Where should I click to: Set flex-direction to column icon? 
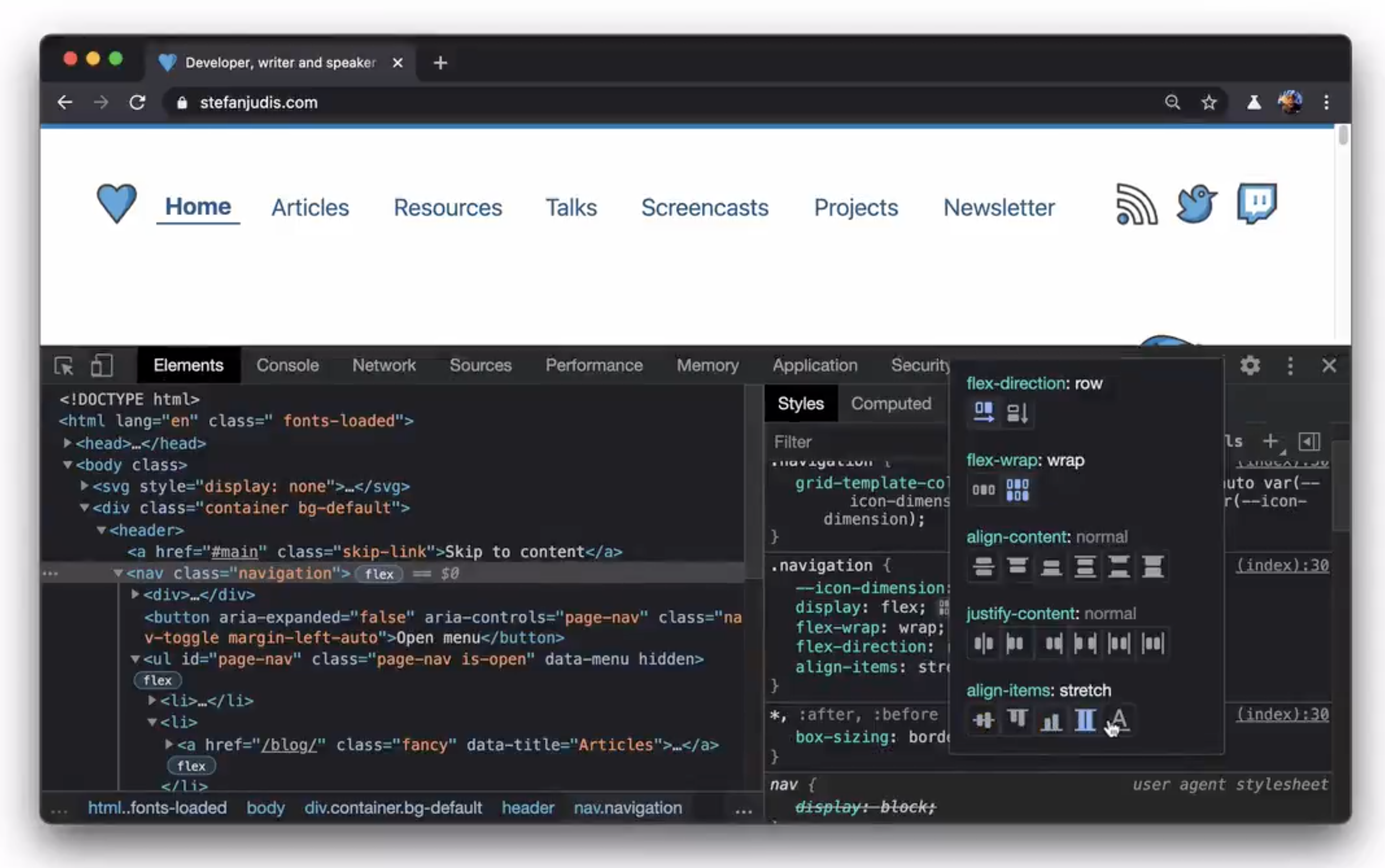[1017, 412]
